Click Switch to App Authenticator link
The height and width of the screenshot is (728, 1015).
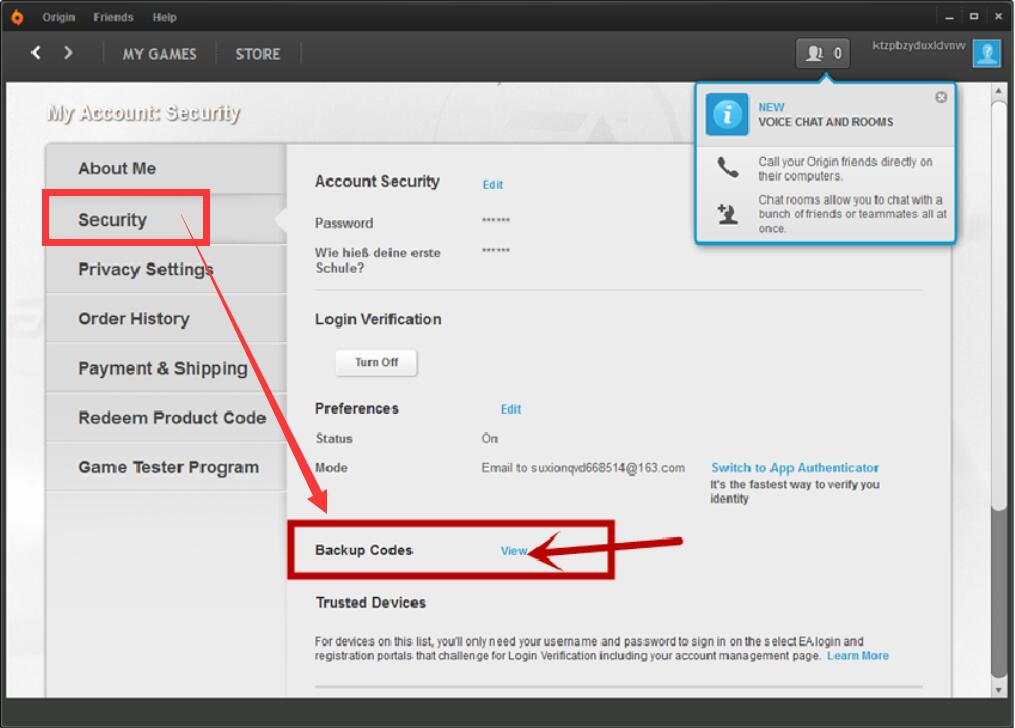point(795,467)
